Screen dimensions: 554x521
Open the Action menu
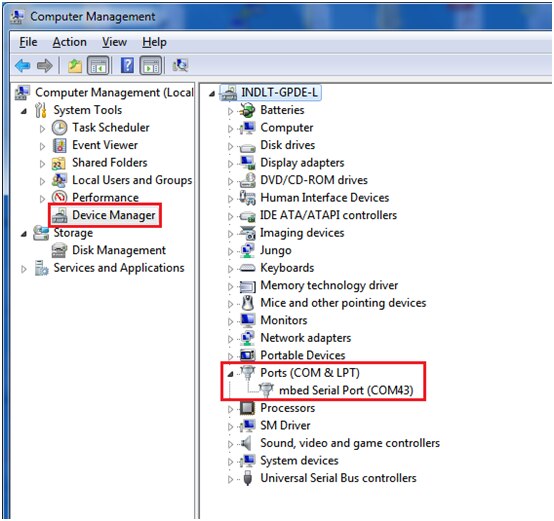click(x=70, y=42)
